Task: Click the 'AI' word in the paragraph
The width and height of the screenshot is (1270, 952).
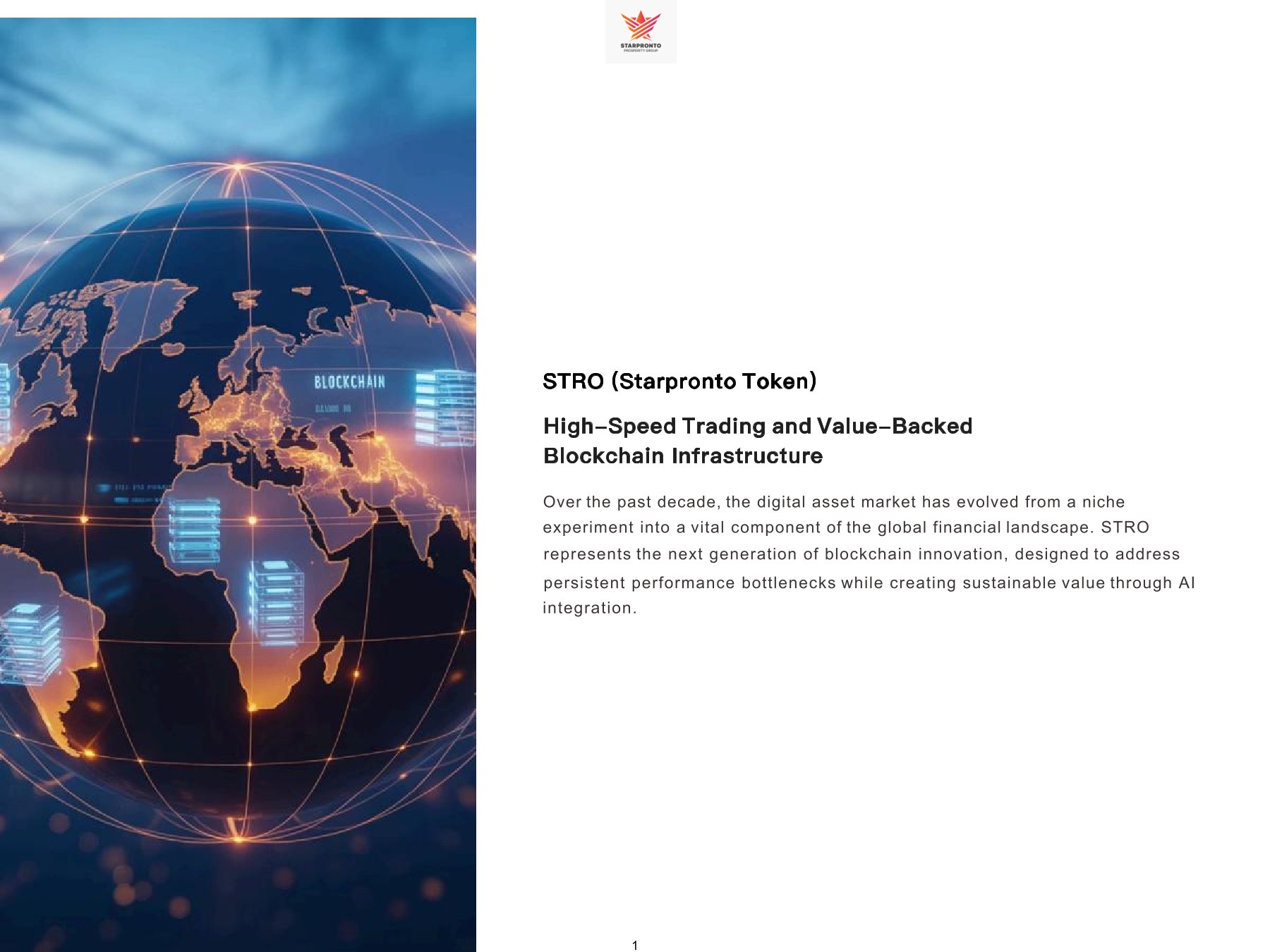Action: (1185, 582)
